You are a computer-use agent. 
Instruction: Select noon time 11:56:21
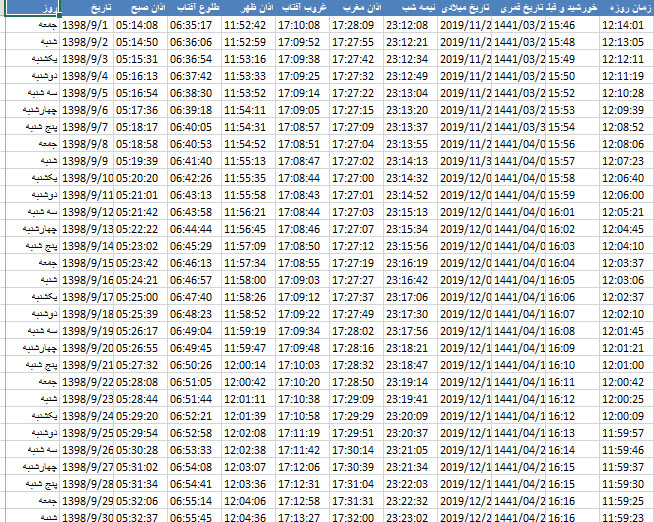(248, 212)
